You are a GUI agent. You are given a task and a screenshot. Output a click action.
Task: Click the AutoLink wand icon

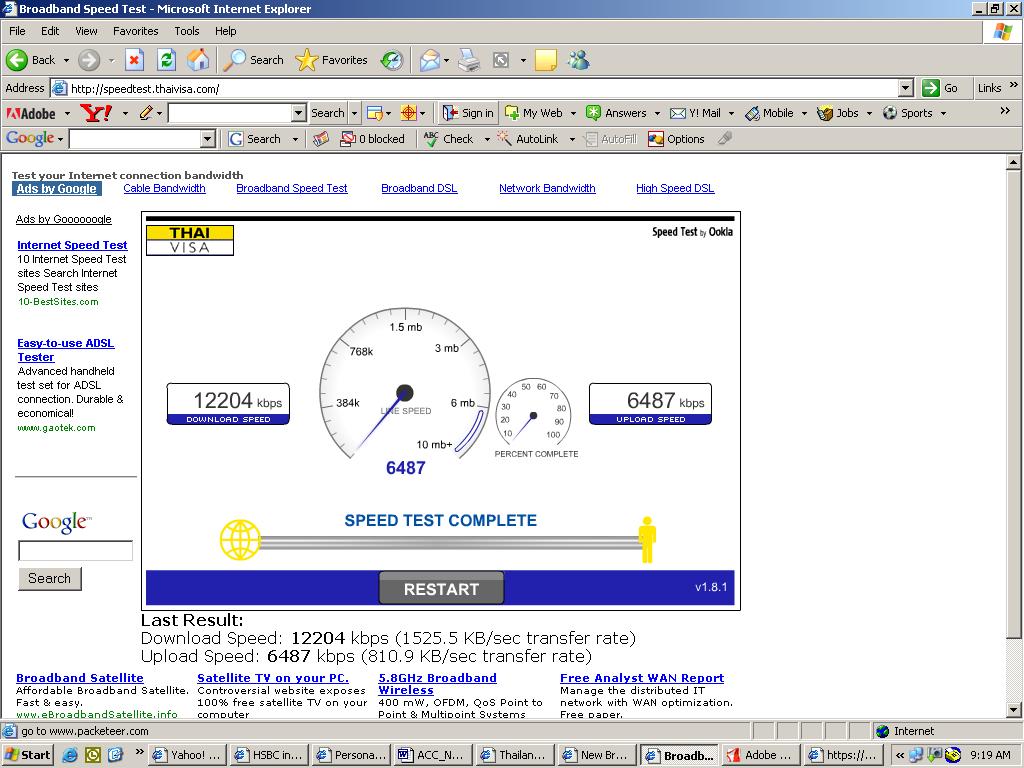(x=504, y=138)
